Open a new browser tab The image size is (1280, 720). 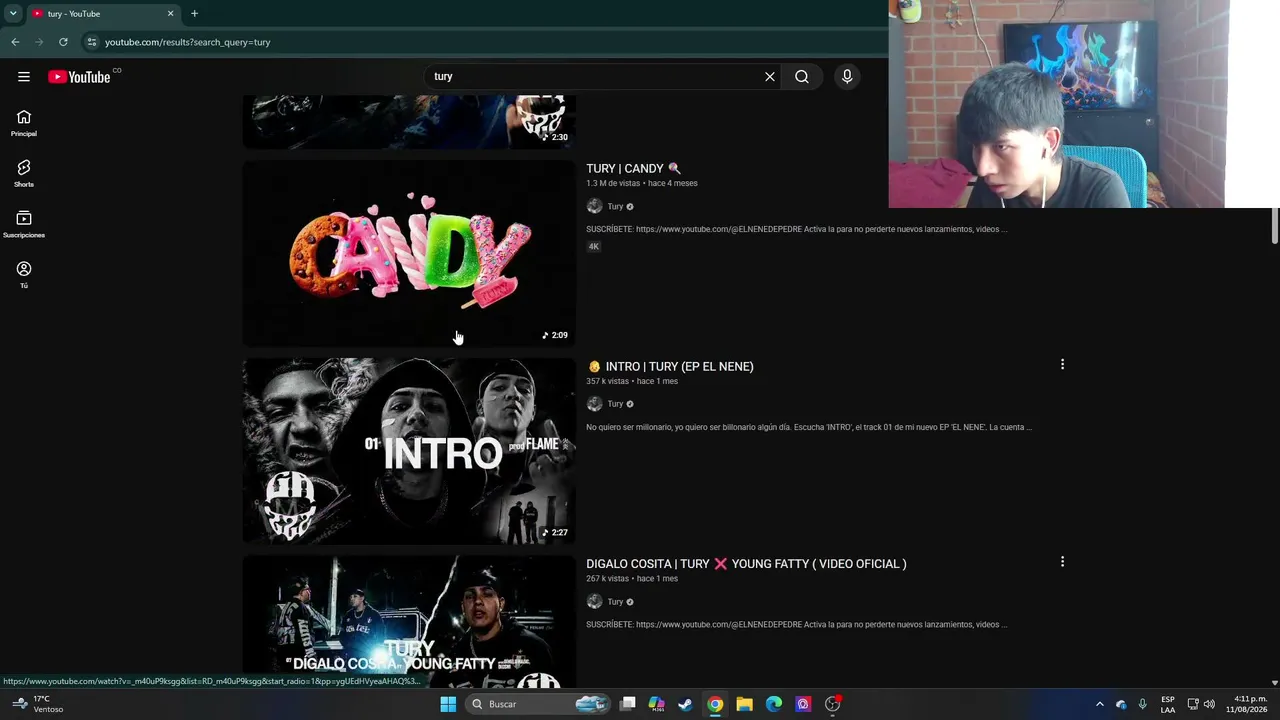tap(194, 14)
